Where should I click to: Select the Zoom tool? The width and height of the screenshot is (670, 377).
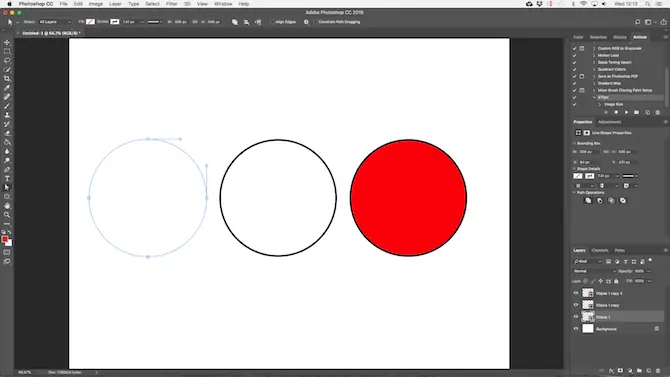(x=7, y=215)
